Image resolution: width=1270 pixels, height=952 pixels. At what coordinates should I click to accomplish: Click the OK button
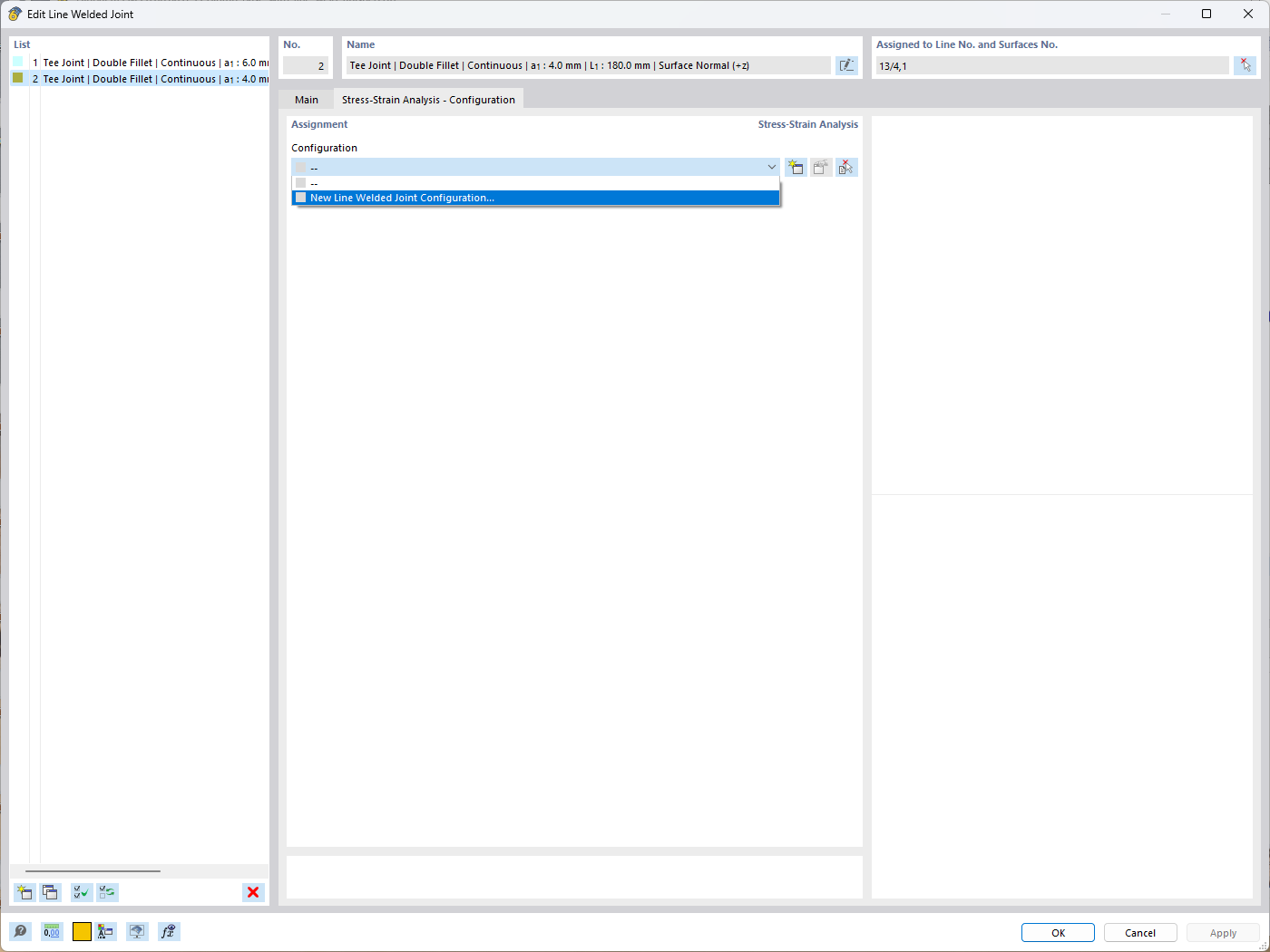point(1058,933)
